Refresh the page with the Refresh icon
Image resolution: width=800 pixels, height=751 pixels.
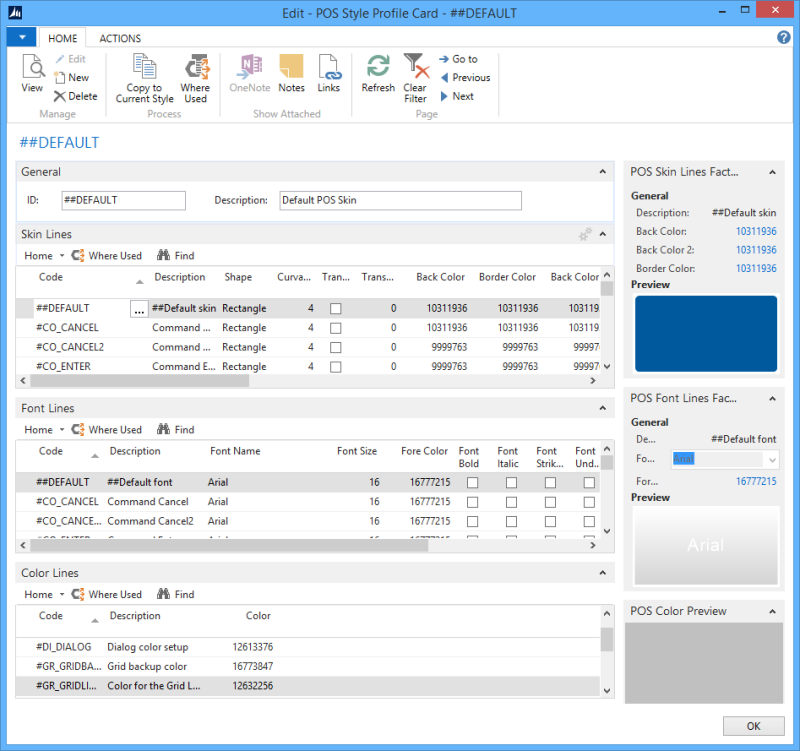(x=378, y=68)
